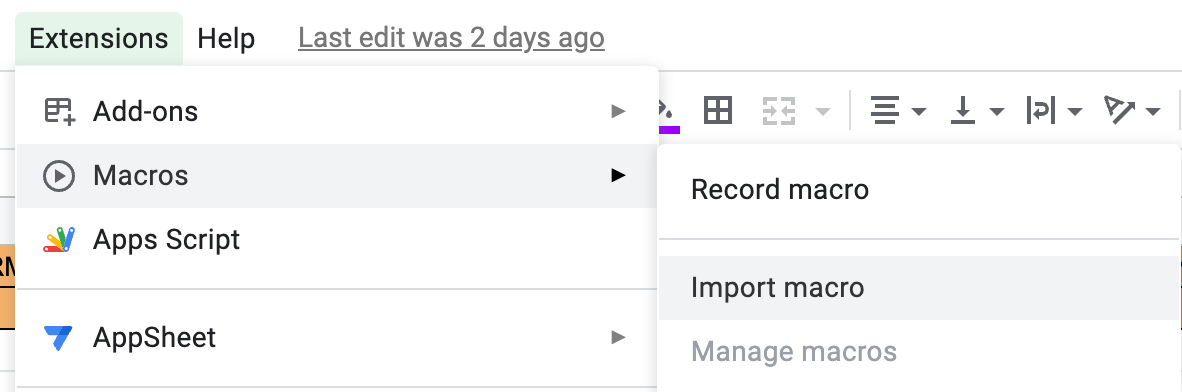
Task: Open the Extensions menu
Action: 99,38
